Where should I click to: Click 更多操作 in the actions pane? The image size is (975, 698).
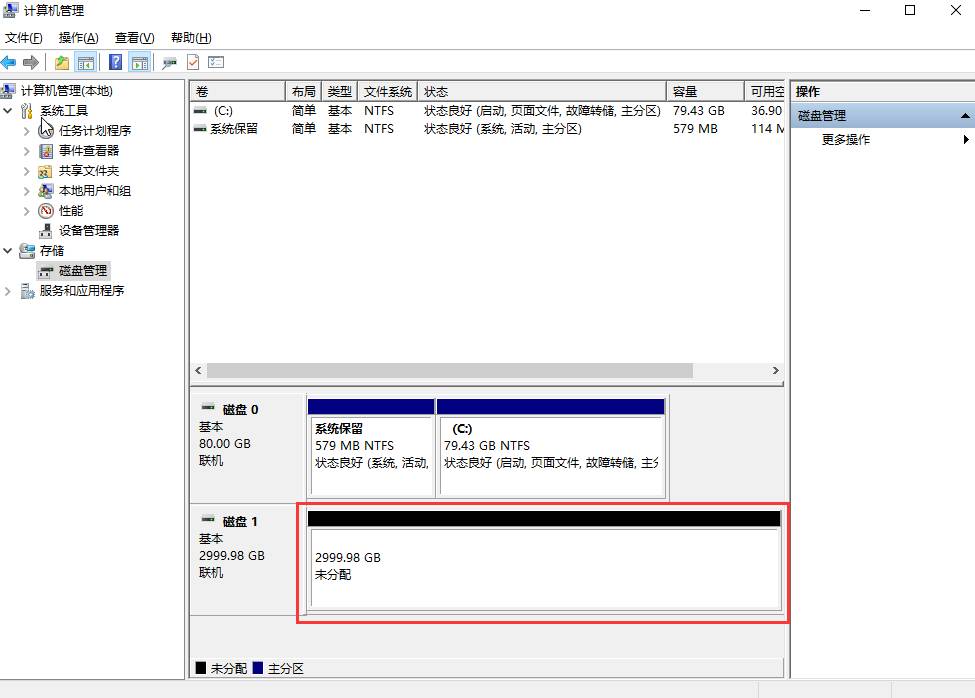coord(846,139)
